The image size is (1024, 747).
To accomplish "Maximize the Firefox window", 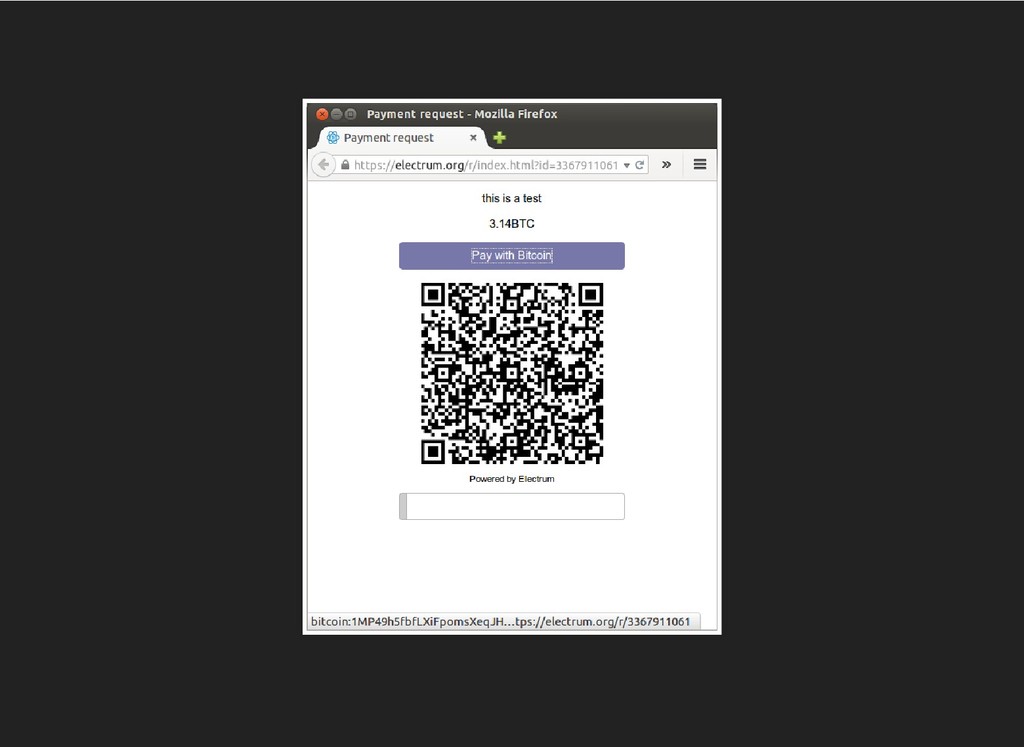I will coord(351,114).
